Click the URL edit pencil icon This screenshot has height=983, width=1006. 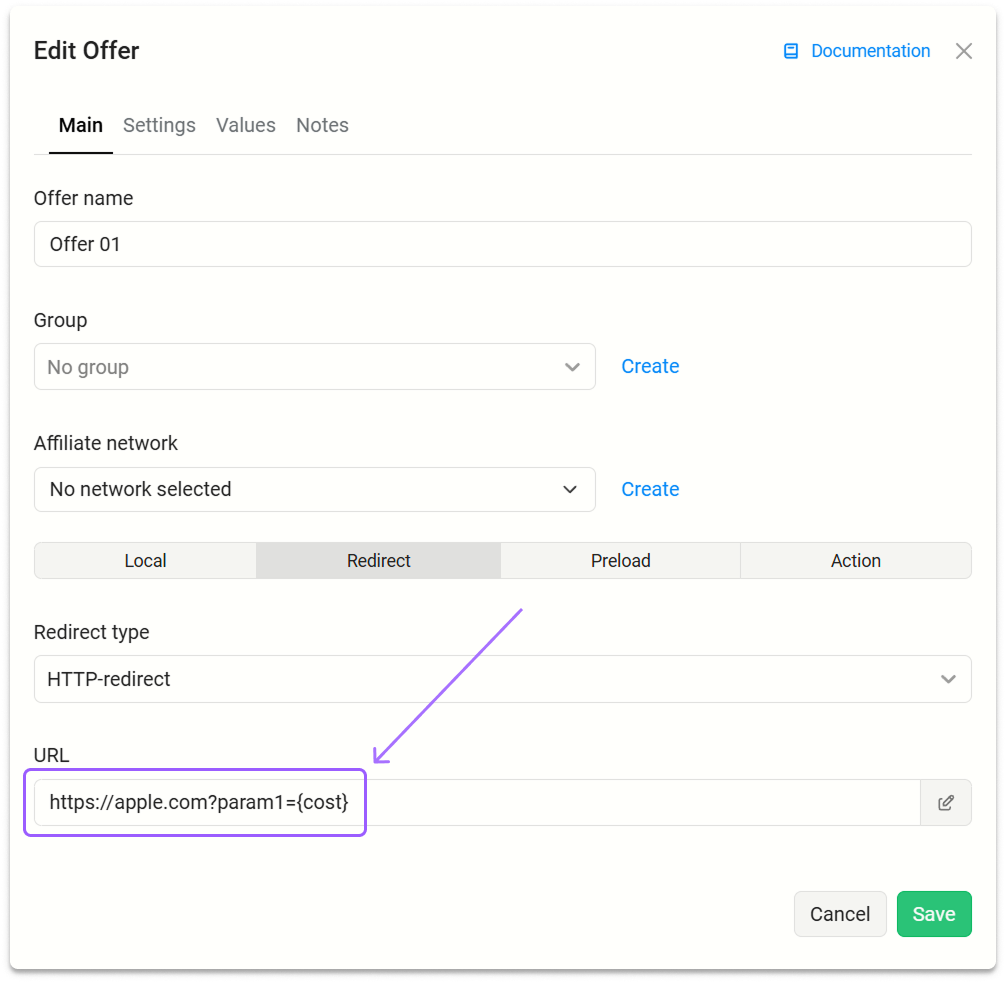945,803
